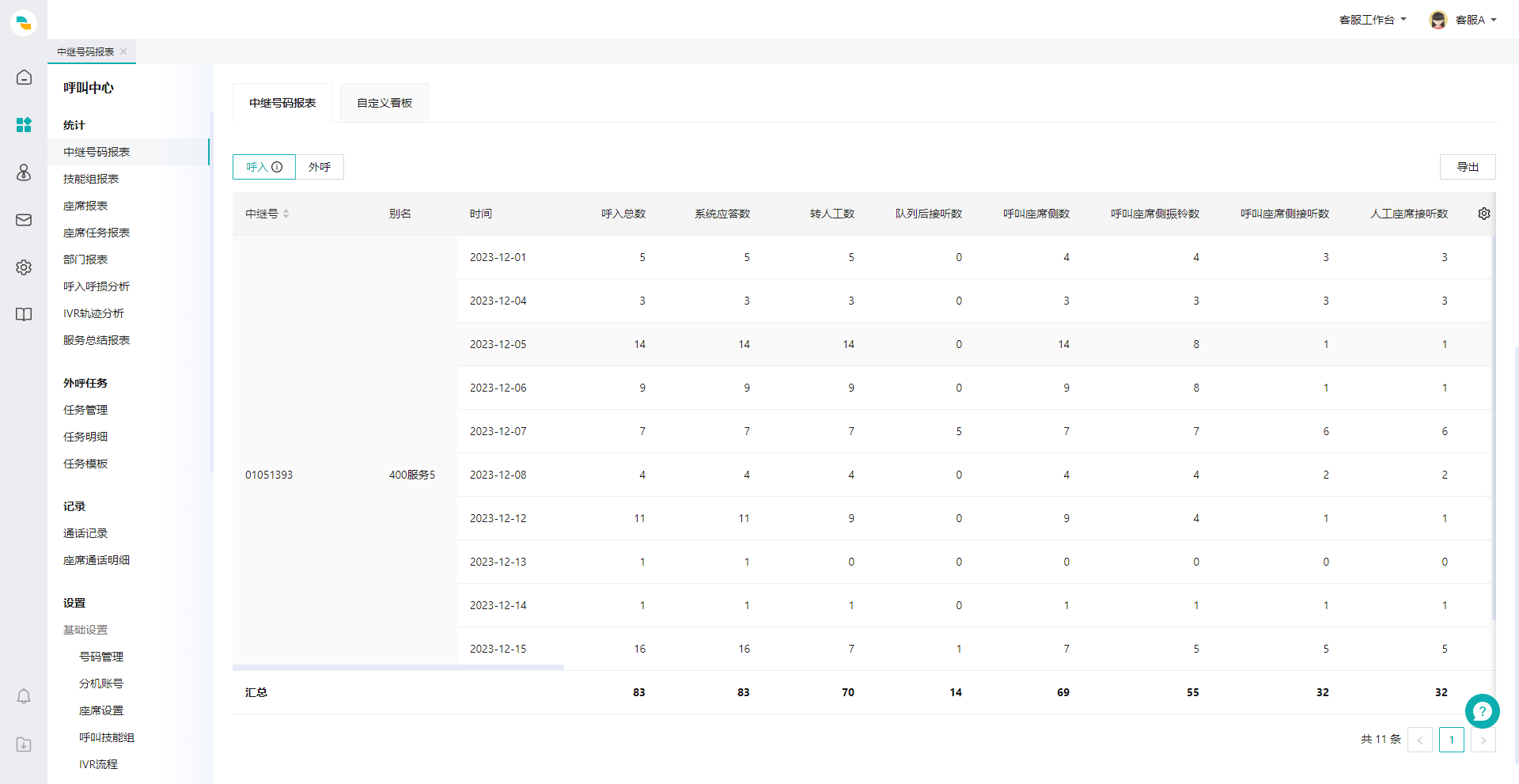Click the 导出 export button
This screenshot has height=784, width=1519.
click(1468, 167)
